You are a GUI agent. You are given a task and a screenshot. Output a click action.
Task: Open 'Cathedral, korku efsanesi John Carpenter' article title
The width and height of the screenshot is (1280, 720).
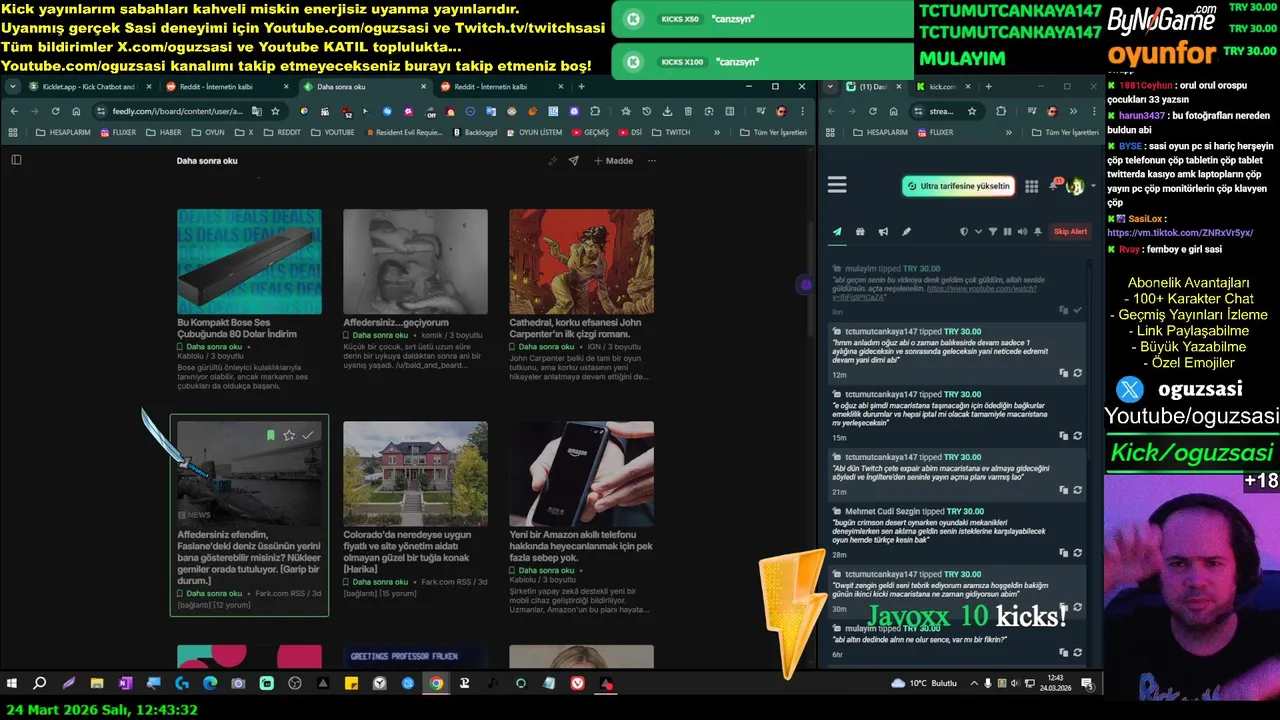click(575, 328)
